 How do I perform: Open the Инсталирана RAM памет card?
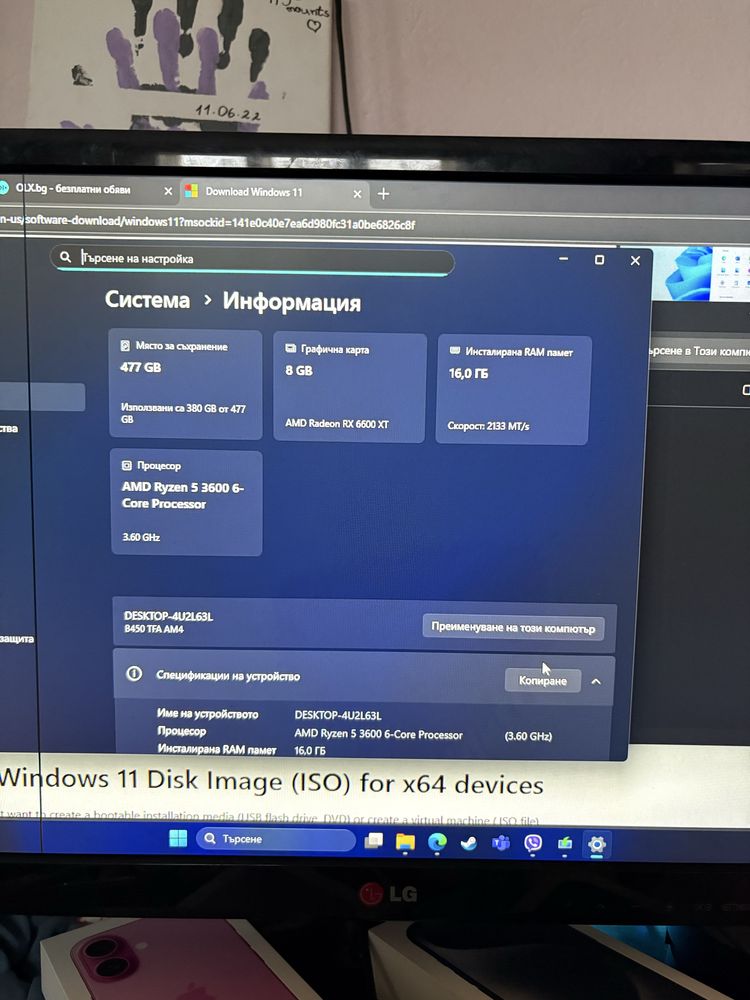pyautogui.click(x=513, y=390)
